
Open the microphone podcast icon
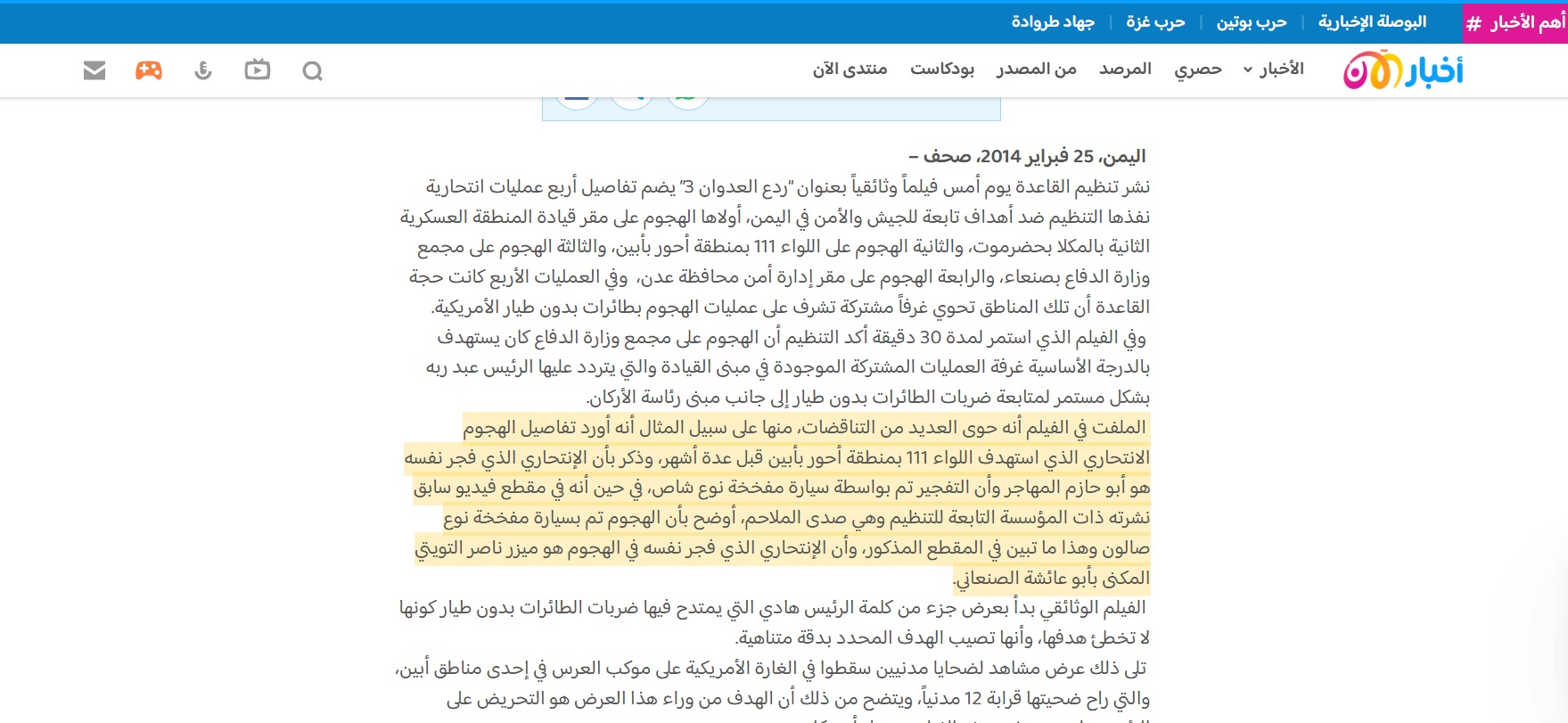(203, 70)
